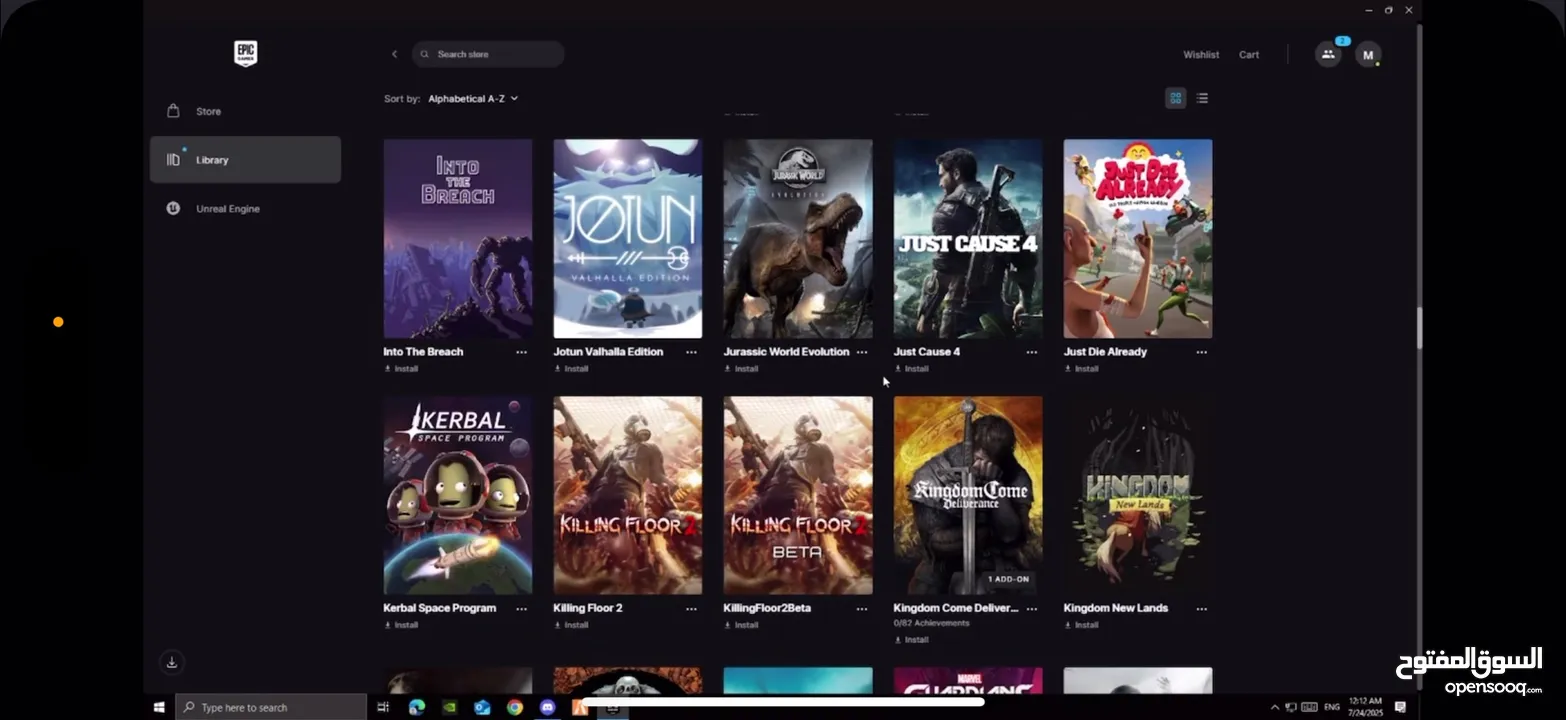Open the NVIDIA app on the taskbar
1566x720 pixels.
coord(450,707)
